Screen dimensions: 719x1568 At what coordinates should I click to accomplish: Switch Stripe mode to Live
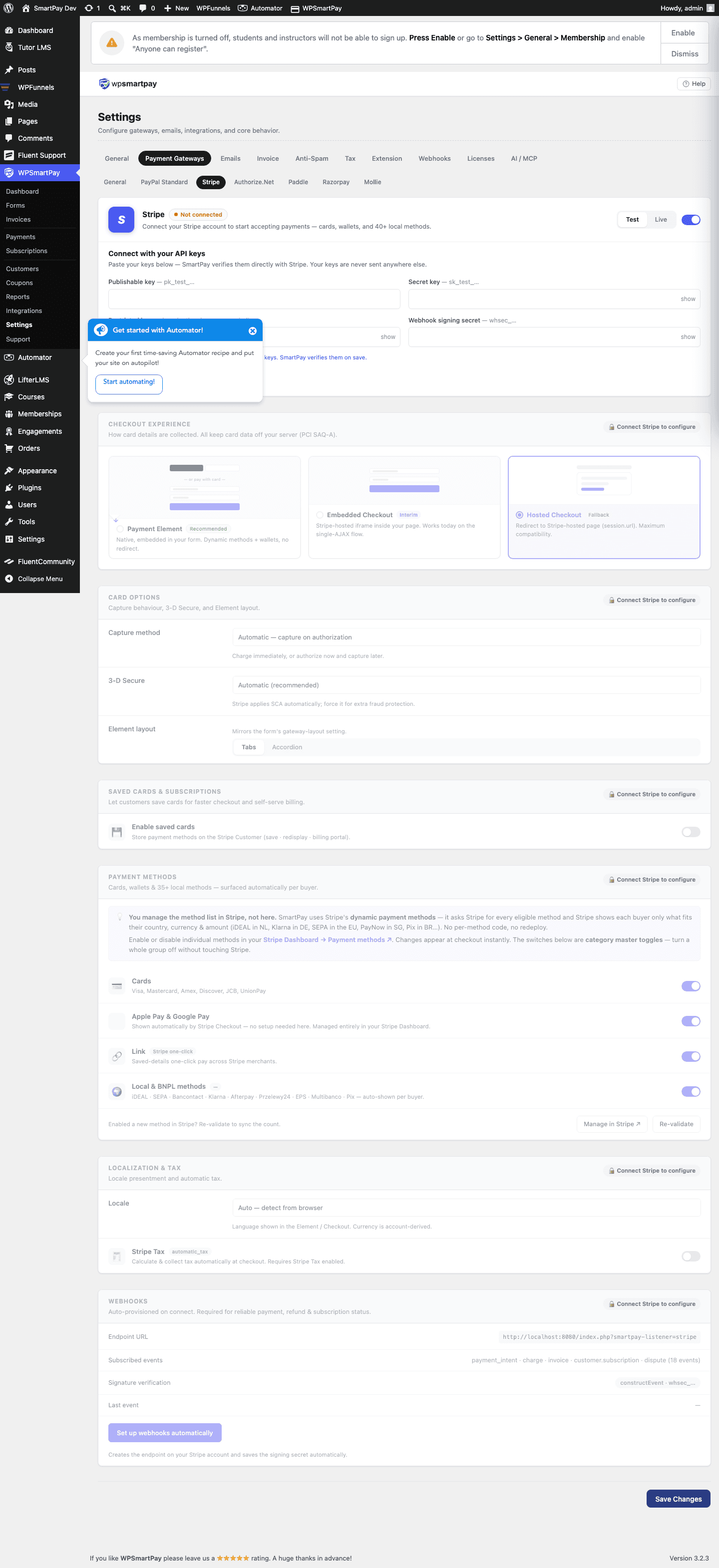tap(661, 220)
